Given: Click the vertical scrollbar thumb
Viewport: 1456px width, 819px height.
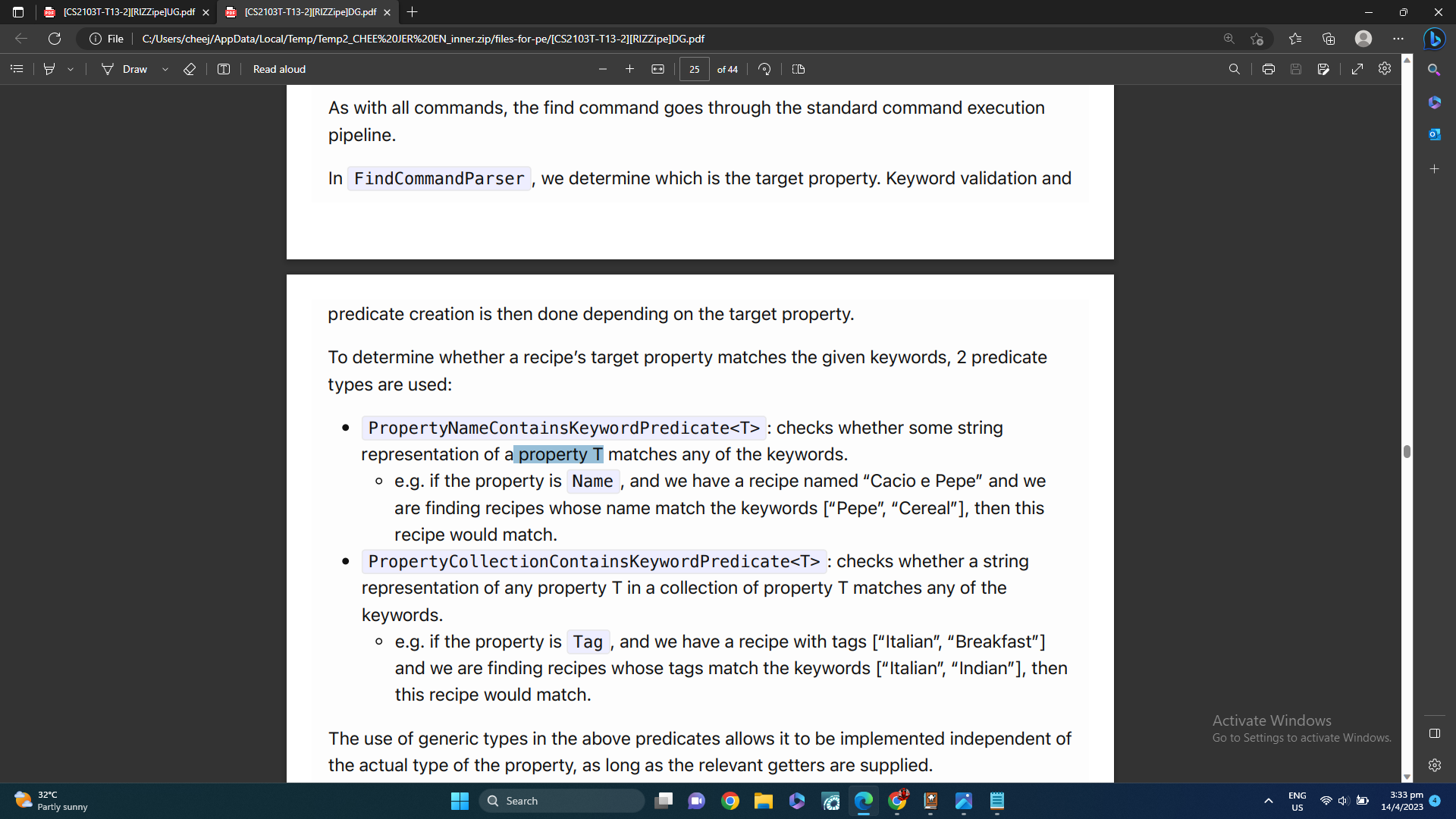Looking at the screenshot, I should point(1407,451).
